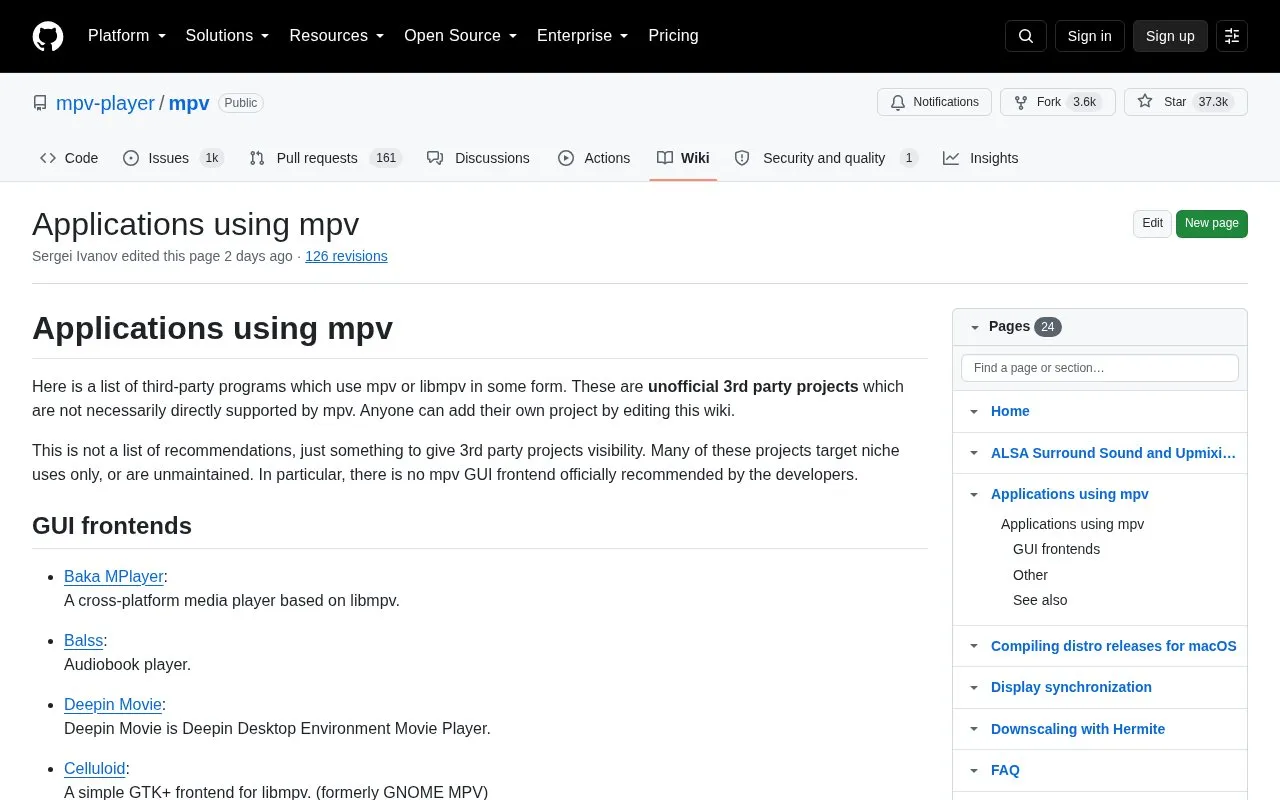The image size is (1280, 800).
Task: Expand the Solutions menu
Action: click(x=228, y=36)
